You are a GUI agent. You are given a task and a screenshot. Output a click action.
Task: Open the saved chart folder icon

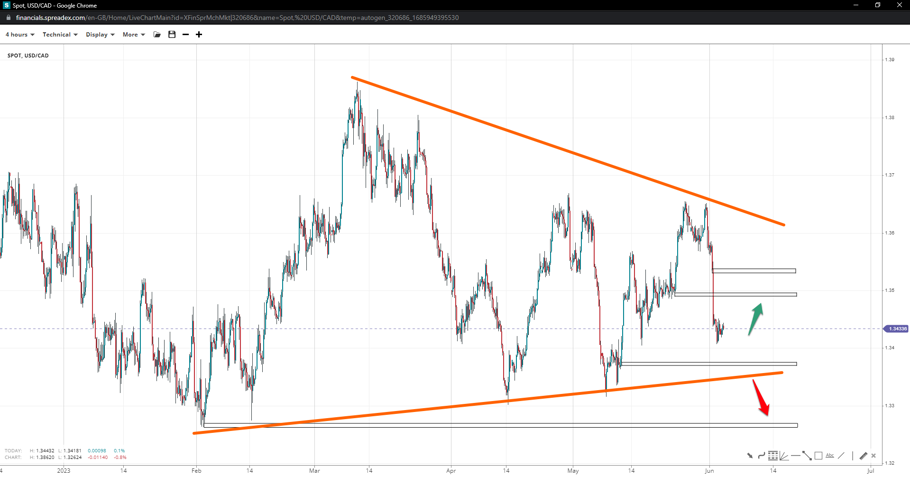157,35
